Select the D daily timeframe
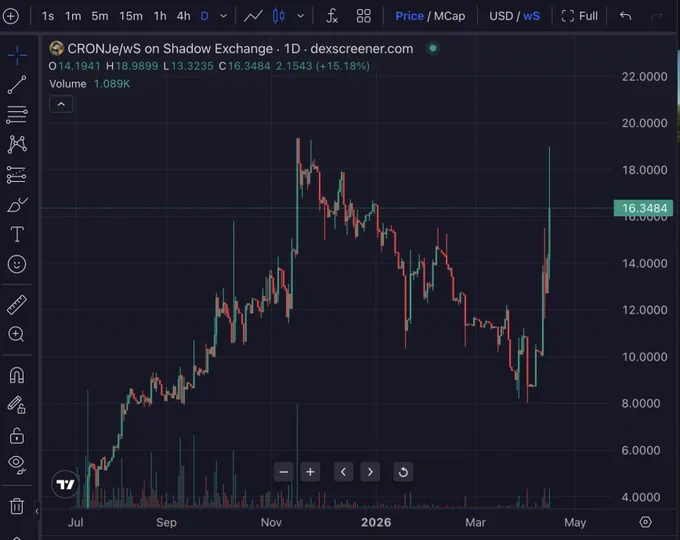Image resolution: width=680 pixels, height=540 pixels. [x=204, y=16]
